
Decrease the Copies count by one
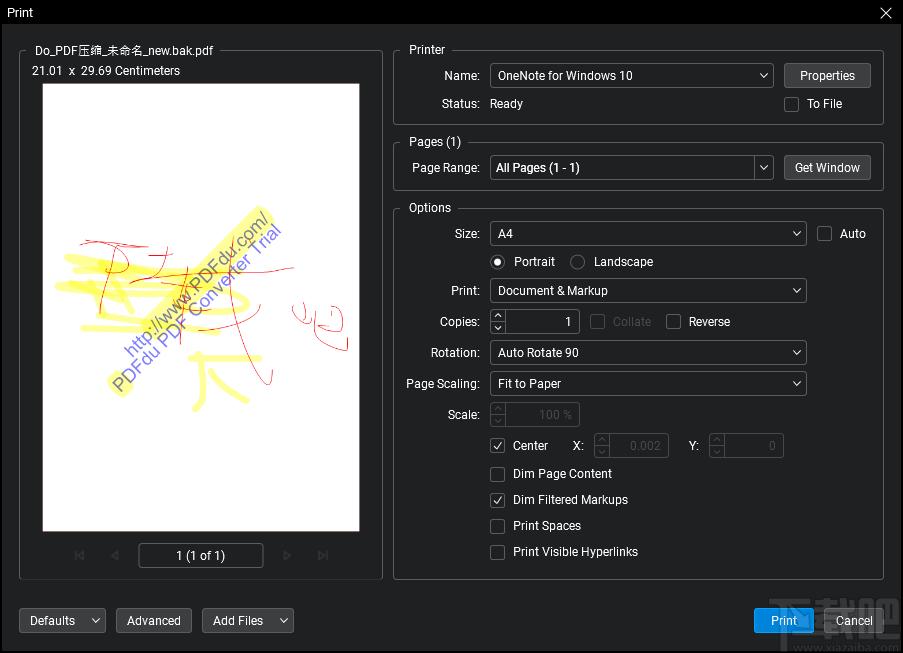tap(499, 328)
